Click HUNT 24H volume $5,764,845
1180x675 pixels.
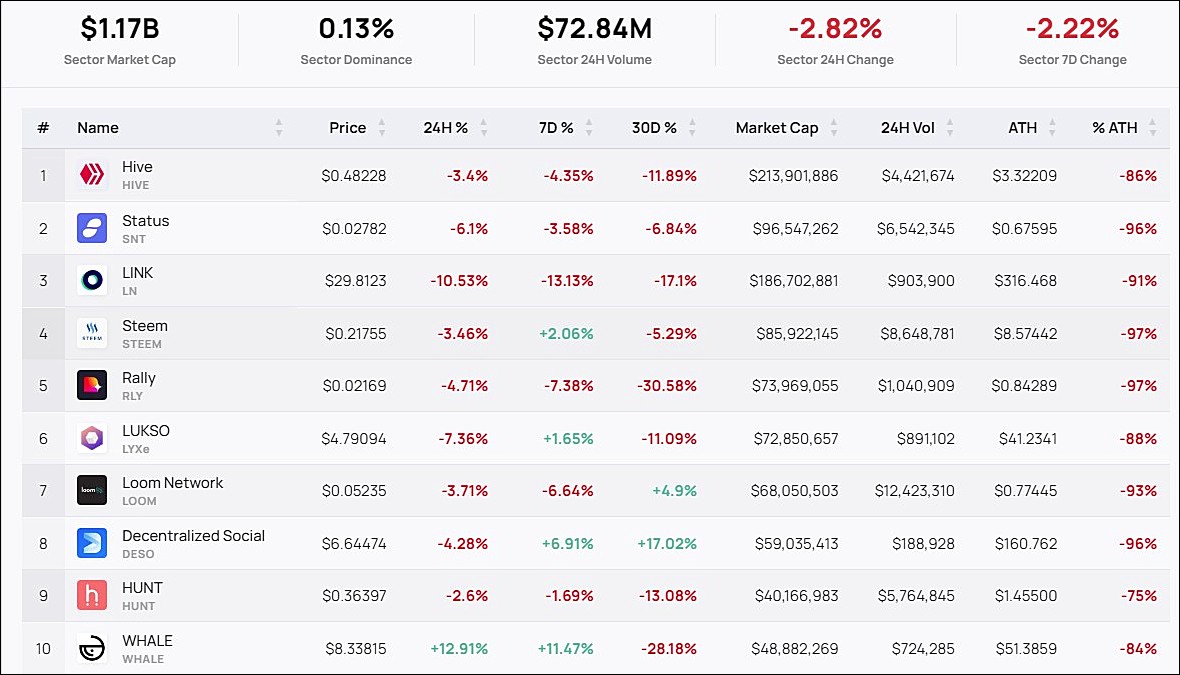coord(916,595)
